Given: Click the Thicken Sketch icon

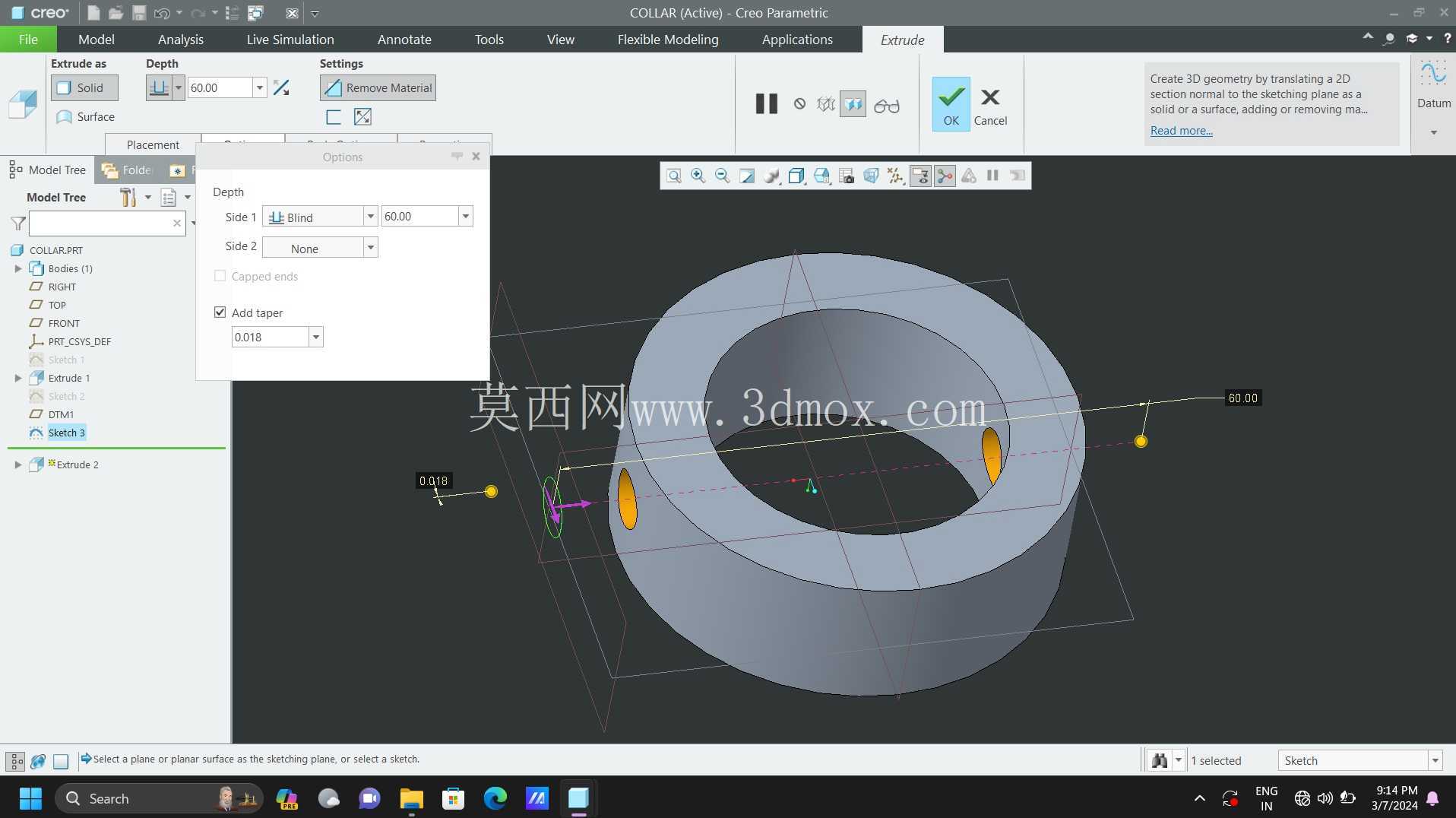Looking at the screenshot, I should pos(333,117).
